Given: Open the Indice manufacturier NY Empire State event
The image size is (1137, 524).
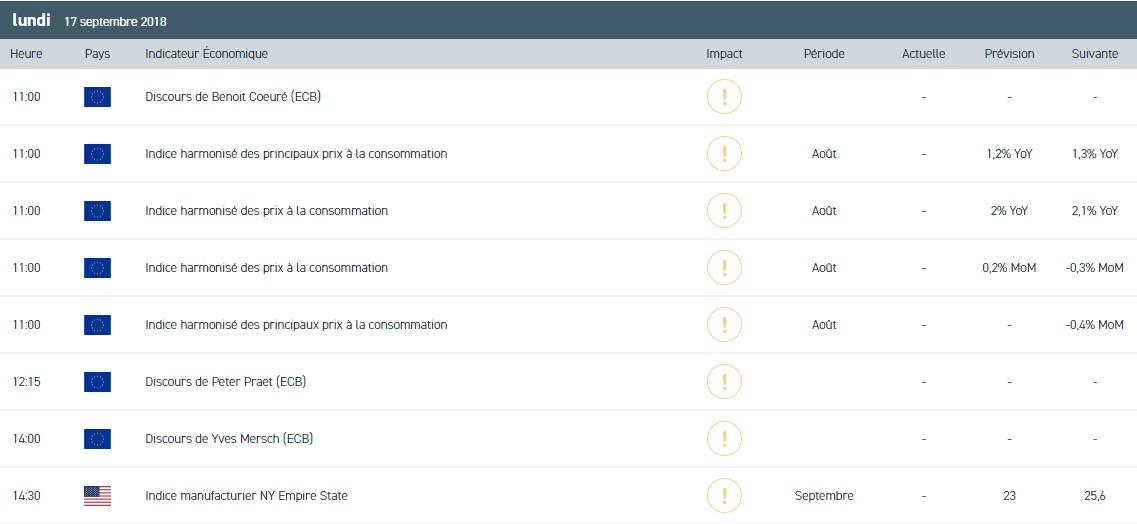Looking at the screenshot, I should [246, 496].
